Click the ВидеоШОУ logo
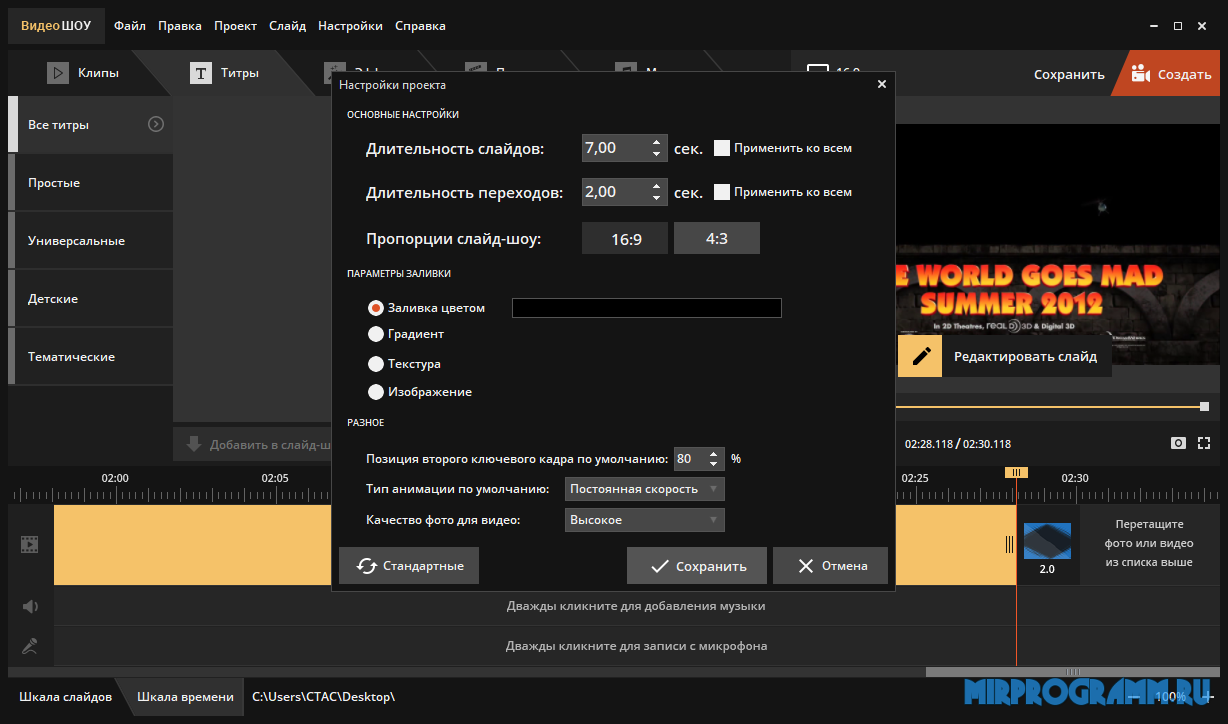The height and width of the screenshot is (724, 1228). coord(56,26)
